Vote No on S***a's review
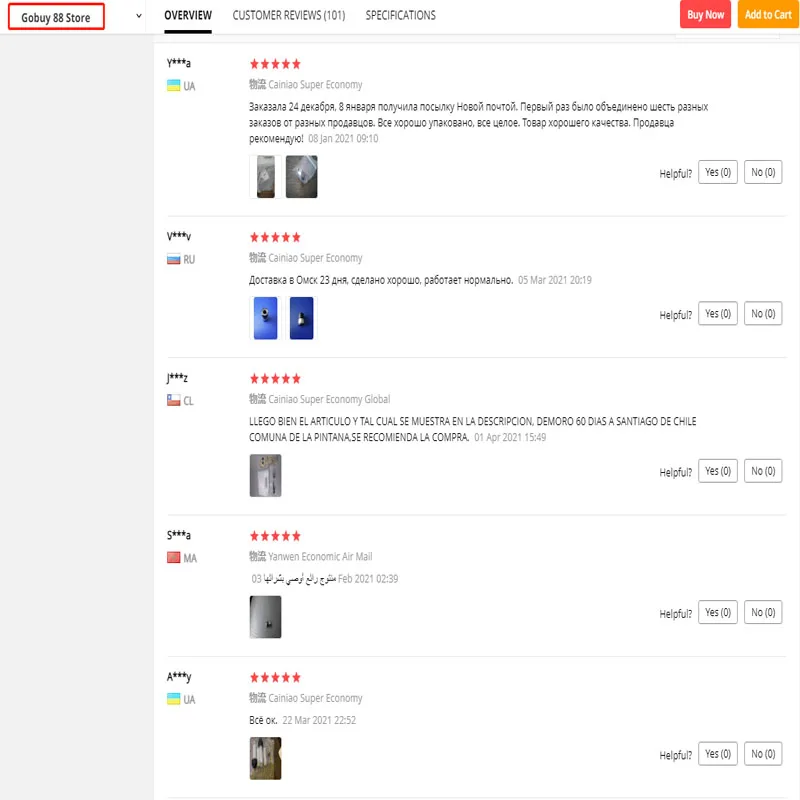800x800 pixels. pos(763,612)
